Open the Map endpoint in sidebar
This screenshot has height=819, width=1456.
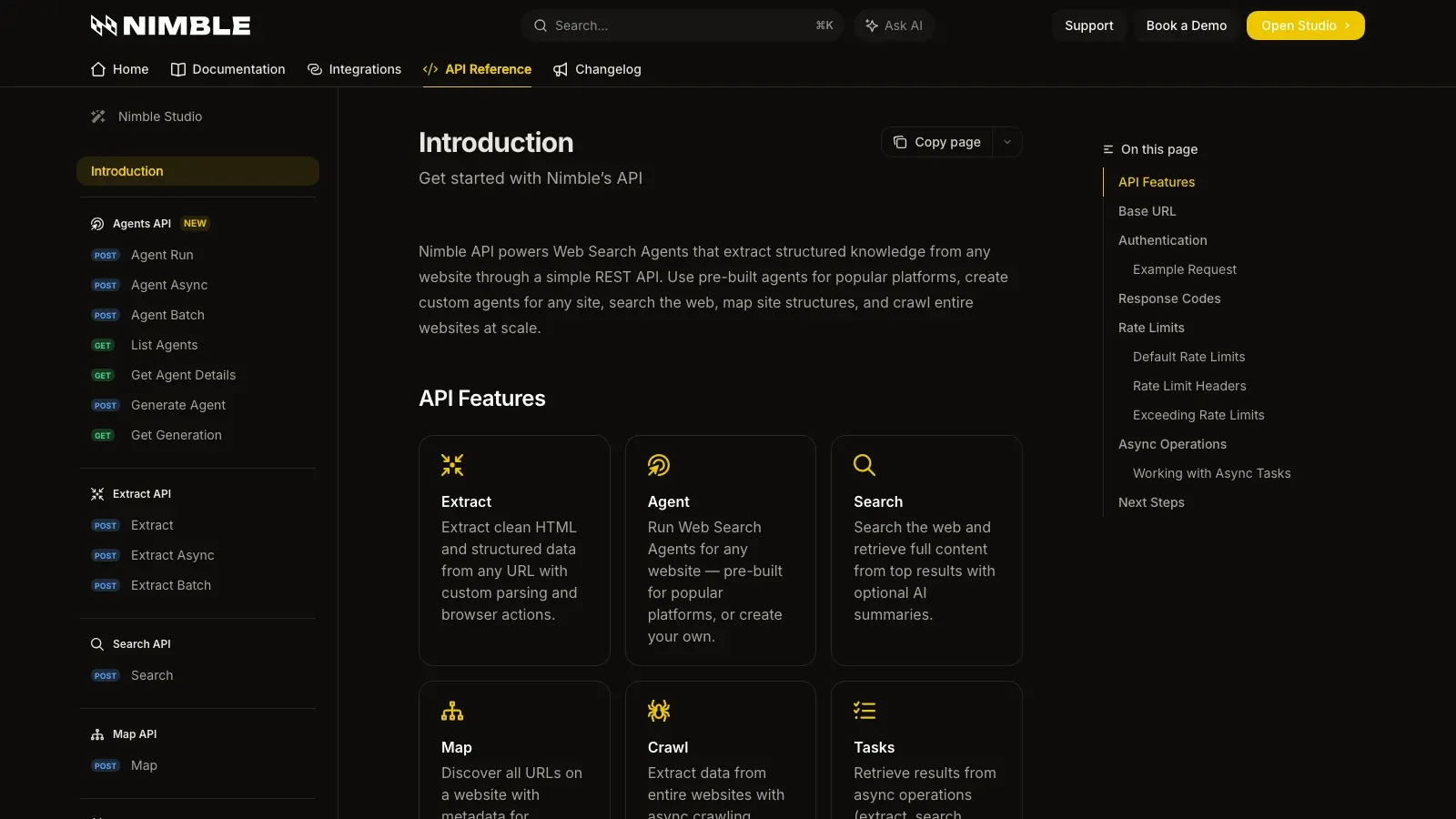[197, 765]
